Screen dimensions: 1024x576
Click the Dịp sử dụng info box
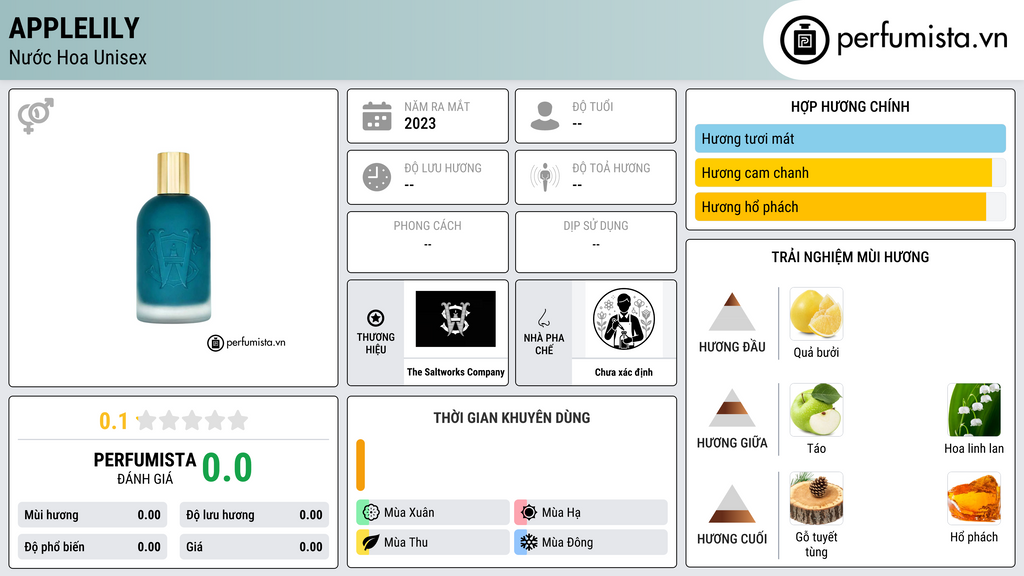click(x=596, y=242)
